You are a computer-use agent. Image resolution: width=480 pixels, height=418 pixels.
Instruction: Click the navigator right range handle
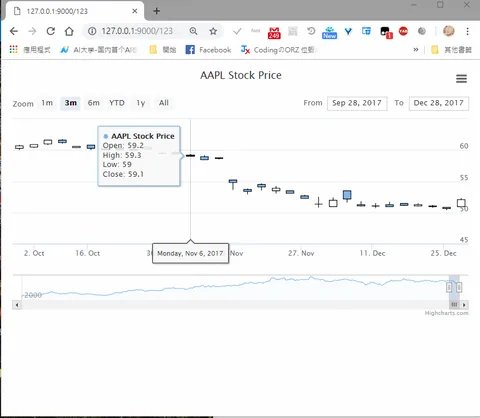tap(459, 287)
